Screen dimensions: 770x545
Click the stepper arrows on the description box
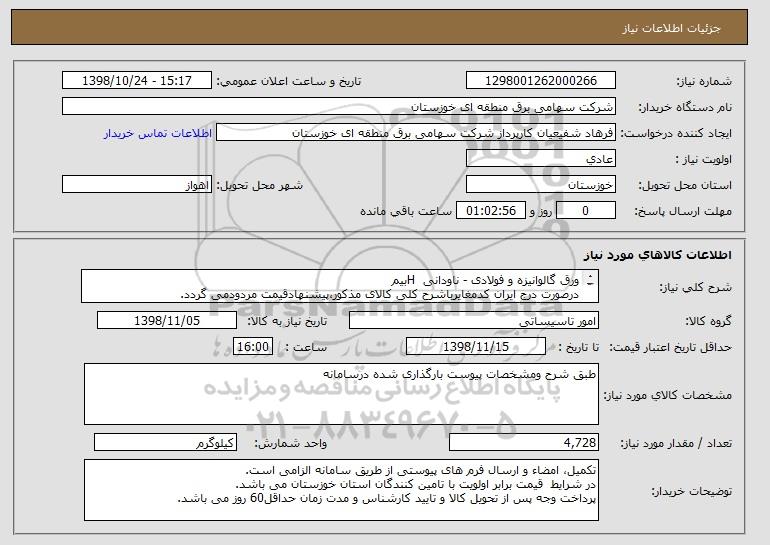point(590,280)
